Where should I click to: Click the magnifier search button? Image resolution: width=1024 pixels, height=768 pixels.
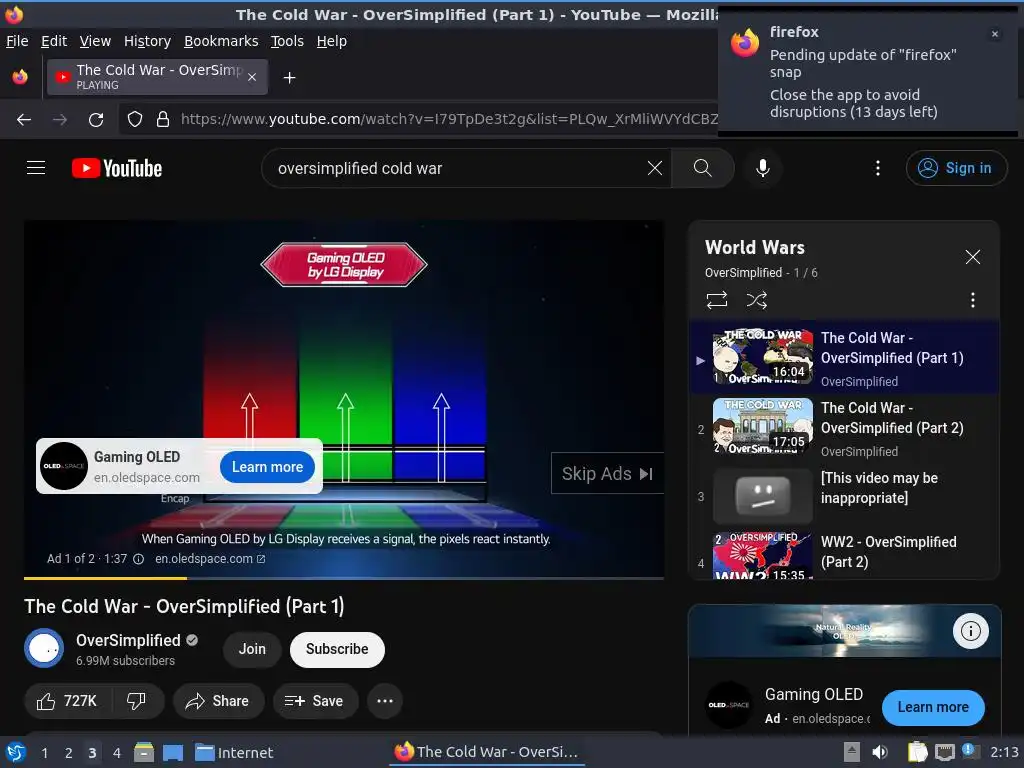[703, 168]
